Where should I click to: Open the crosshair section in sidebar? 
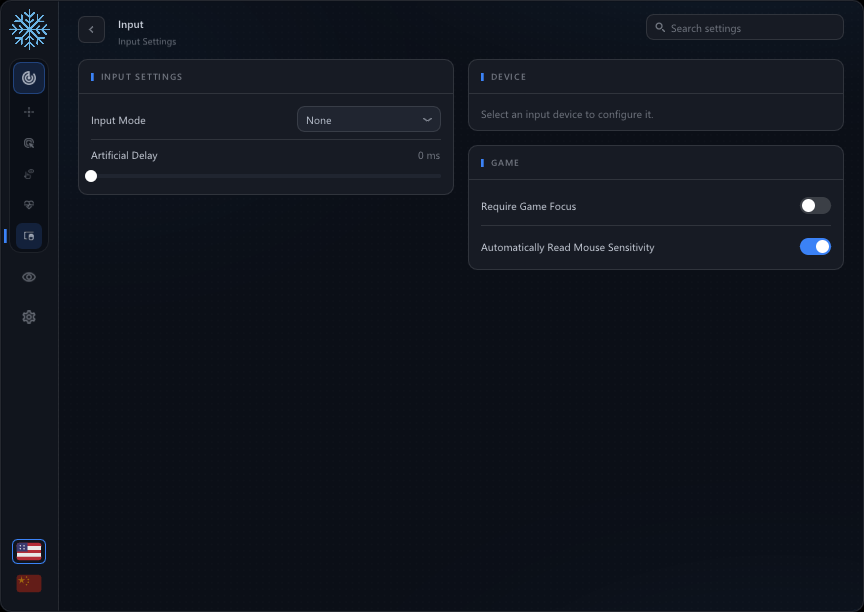(x=29, y=112)
